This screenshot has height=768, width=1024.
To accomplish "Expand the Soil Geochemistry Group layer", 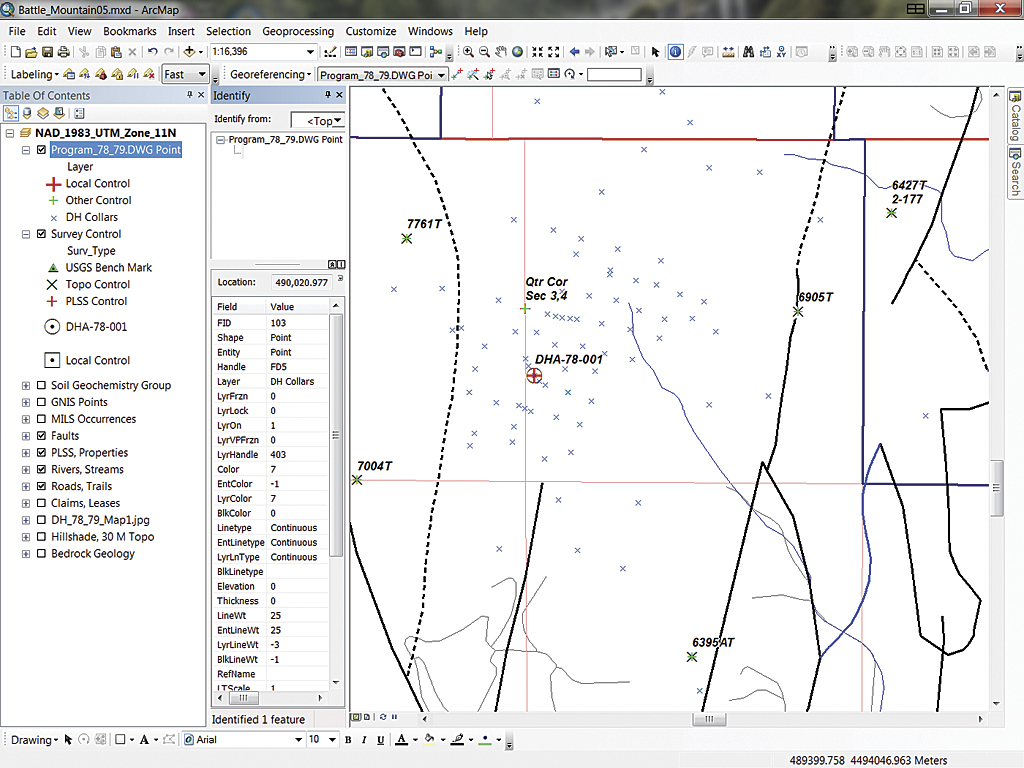I will [26, 385].
